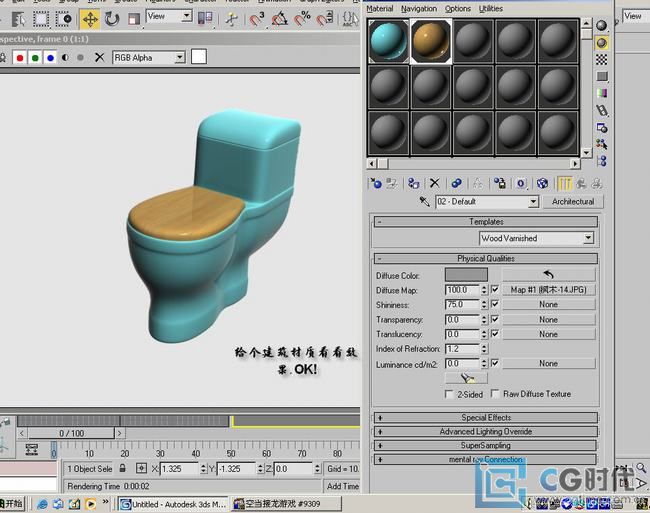Enable the 2-Sided checkbox

click(x=449, y=394)
